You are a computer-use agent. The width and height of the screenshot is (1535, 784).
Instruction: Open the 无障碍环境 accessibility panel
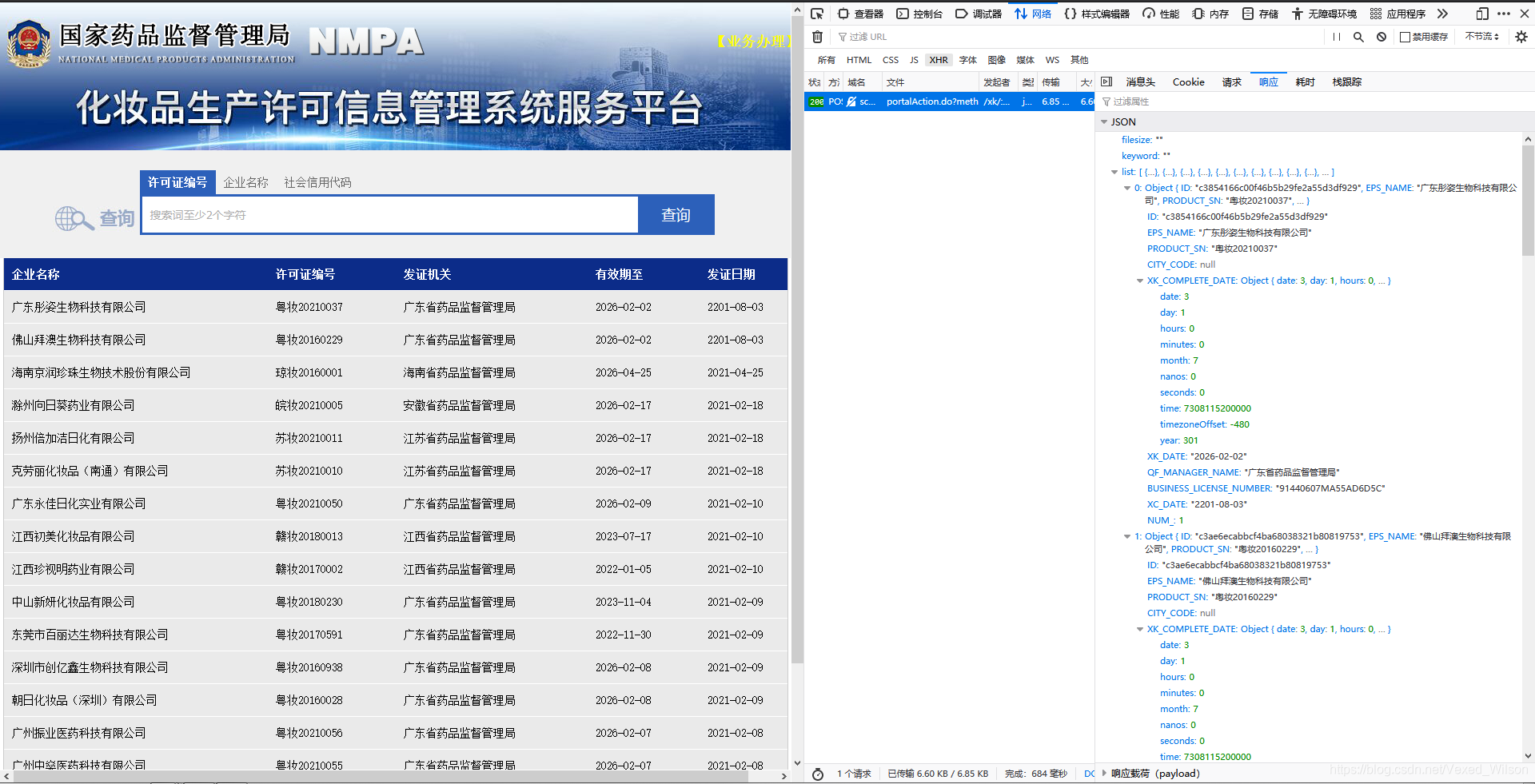coord(1324,14)
